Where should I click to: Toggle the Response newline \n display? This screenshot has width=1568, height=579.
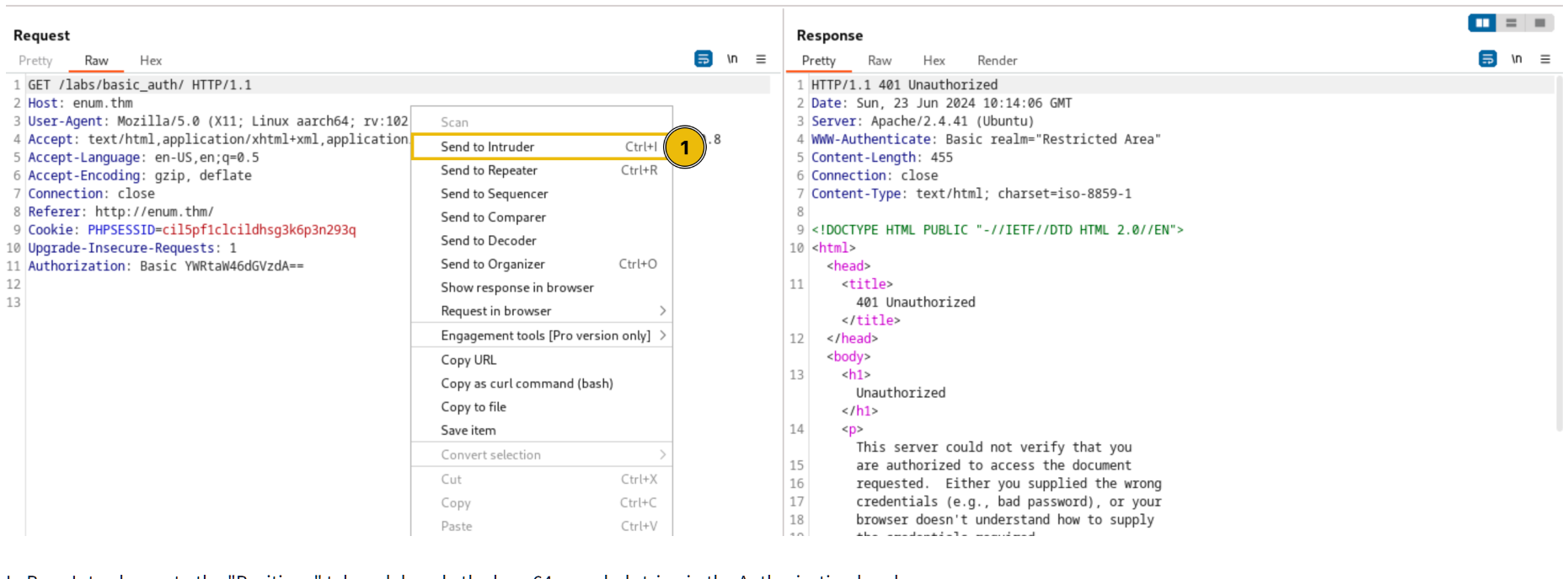click(1517, 59)
